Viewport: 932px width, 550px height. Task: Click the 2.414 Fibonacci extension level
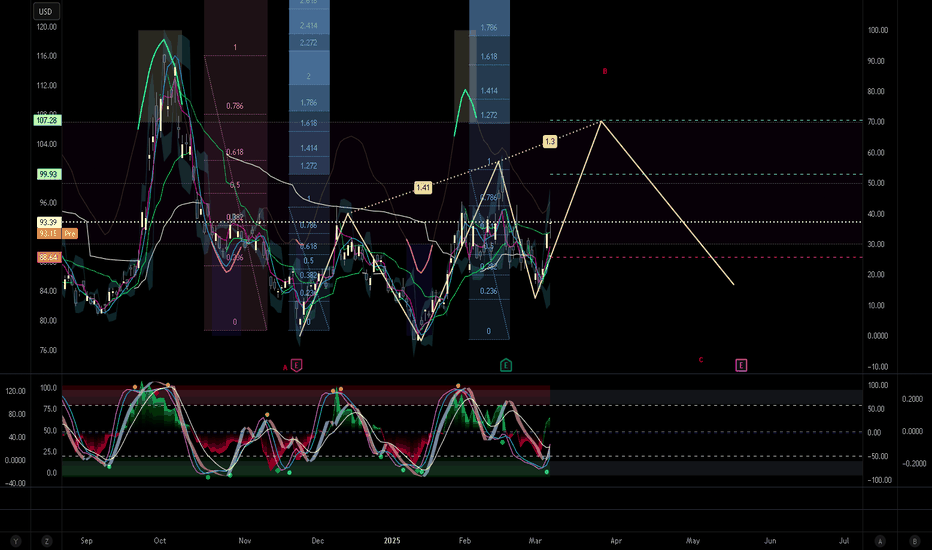point(308,26)
